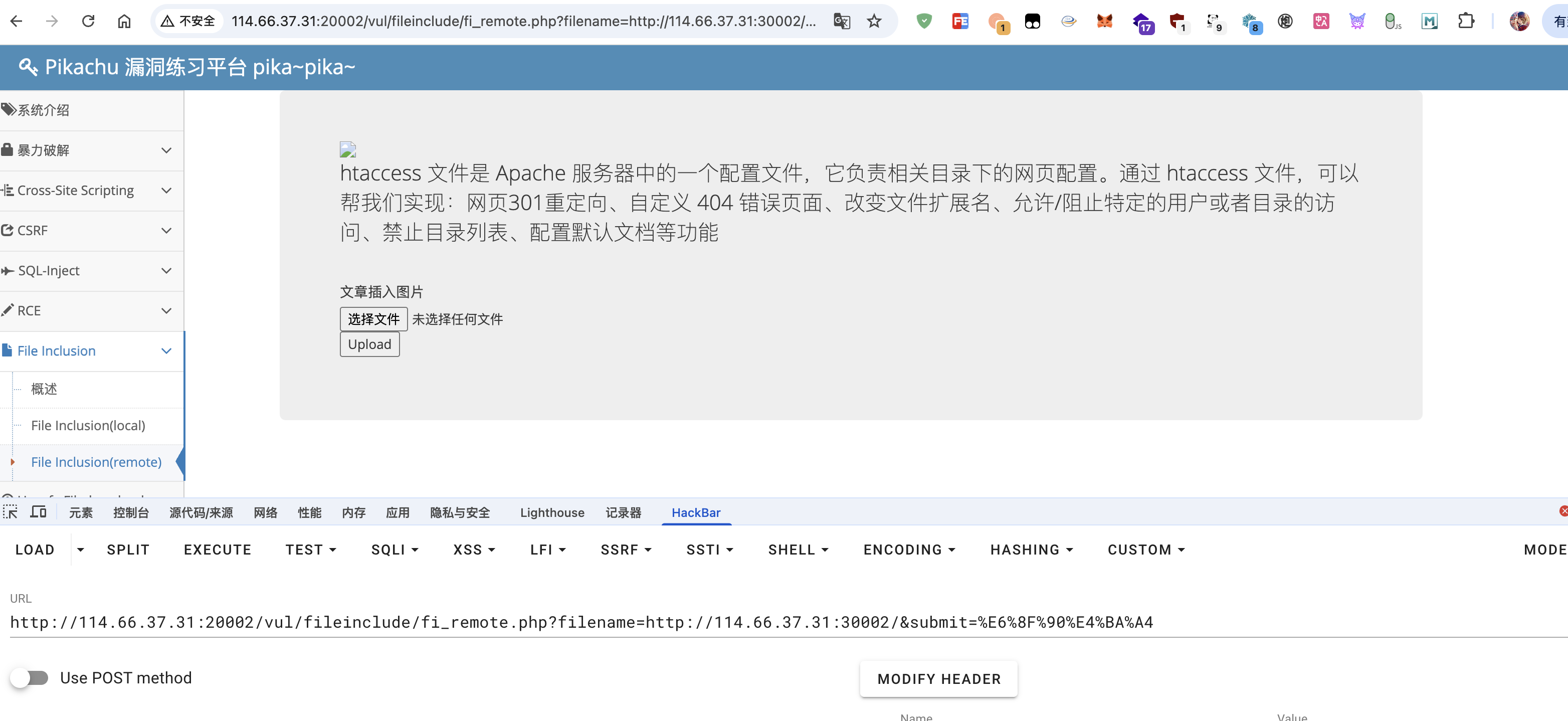Image resolution: width=1568 pixels, height=721 pixels.
Task: Toggle the device toolbar icon in DevTools
Action: [x=38, y=512]
